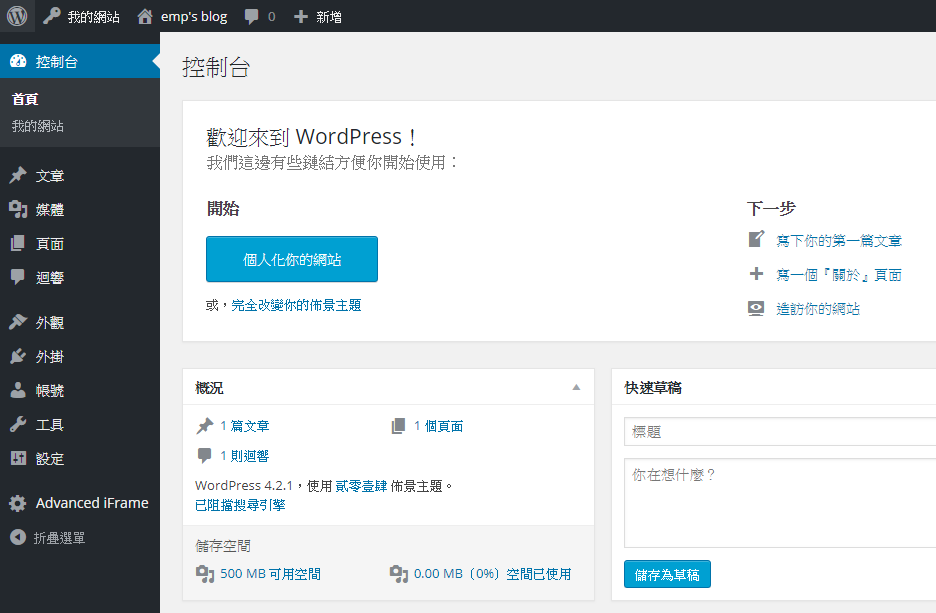936x613 pixels.
Task: Click the media icon beside 媒體
Action: click(x=18, y=209)
